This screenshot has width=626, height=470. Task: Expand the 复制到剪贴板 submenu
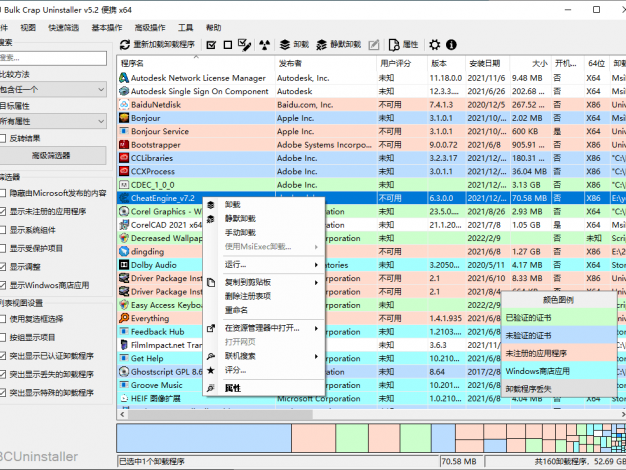[x=316, y=282]
